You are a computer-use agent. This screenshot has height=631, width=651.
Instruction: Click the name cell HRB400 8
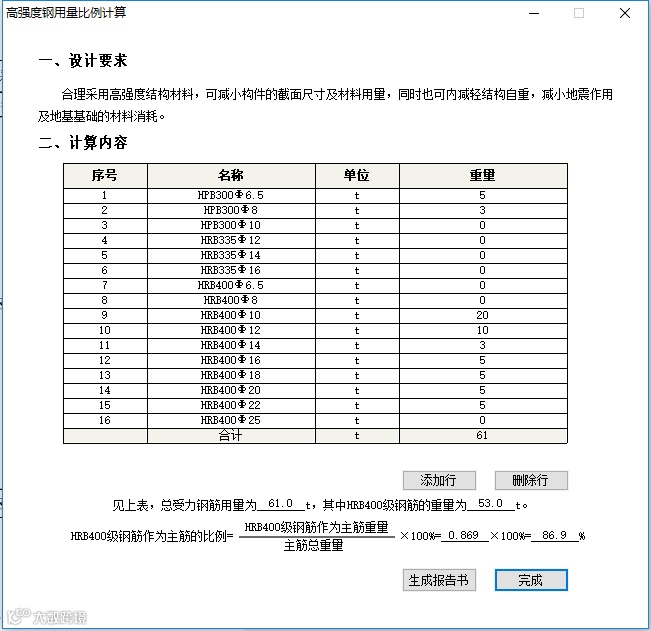[x=231, y=300]
